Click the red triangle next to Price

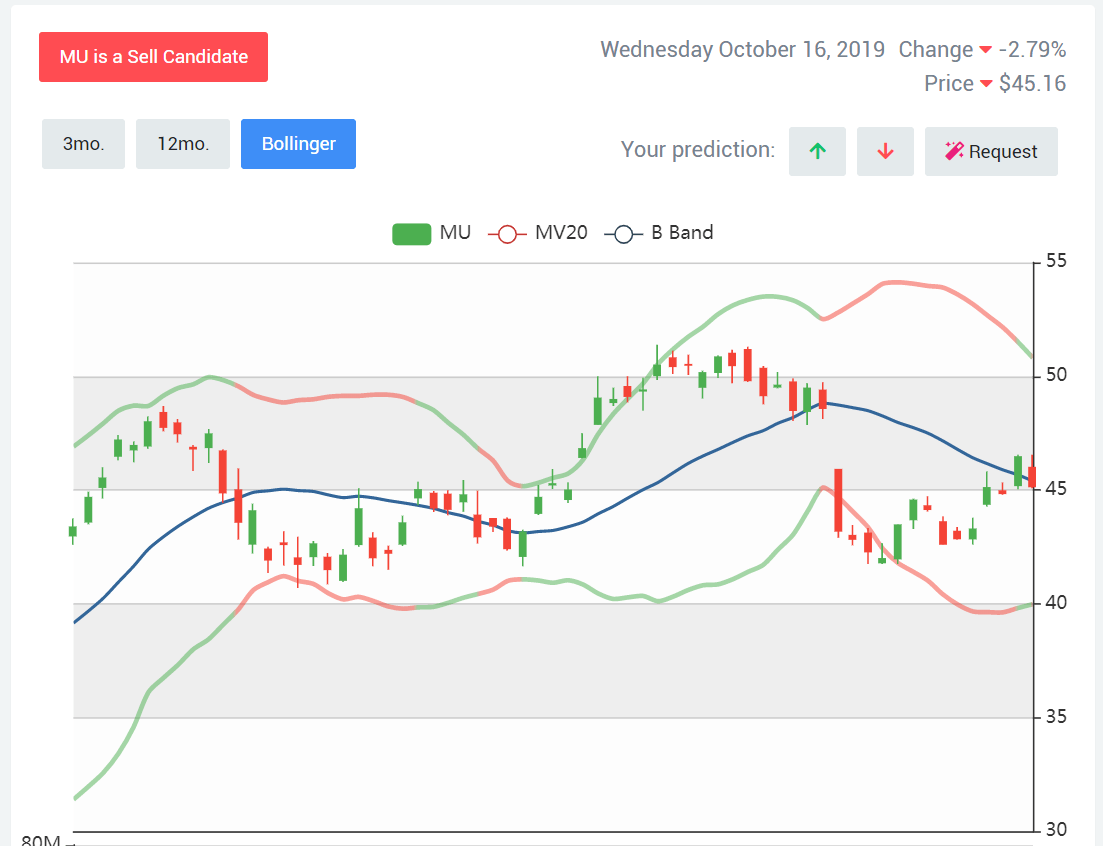[986, 84]
